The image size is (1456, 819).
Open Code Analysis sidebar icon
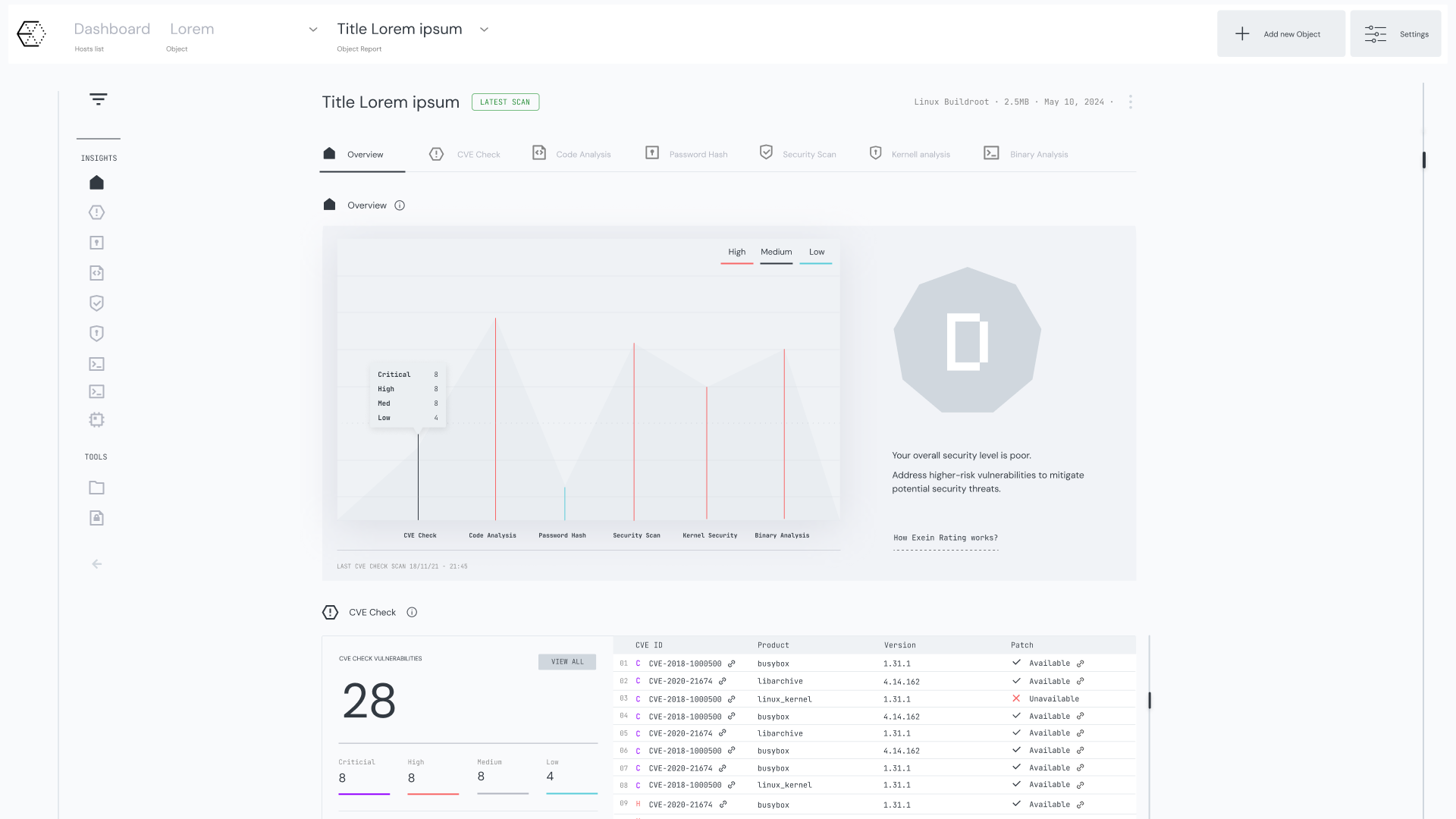click(96, 273)
